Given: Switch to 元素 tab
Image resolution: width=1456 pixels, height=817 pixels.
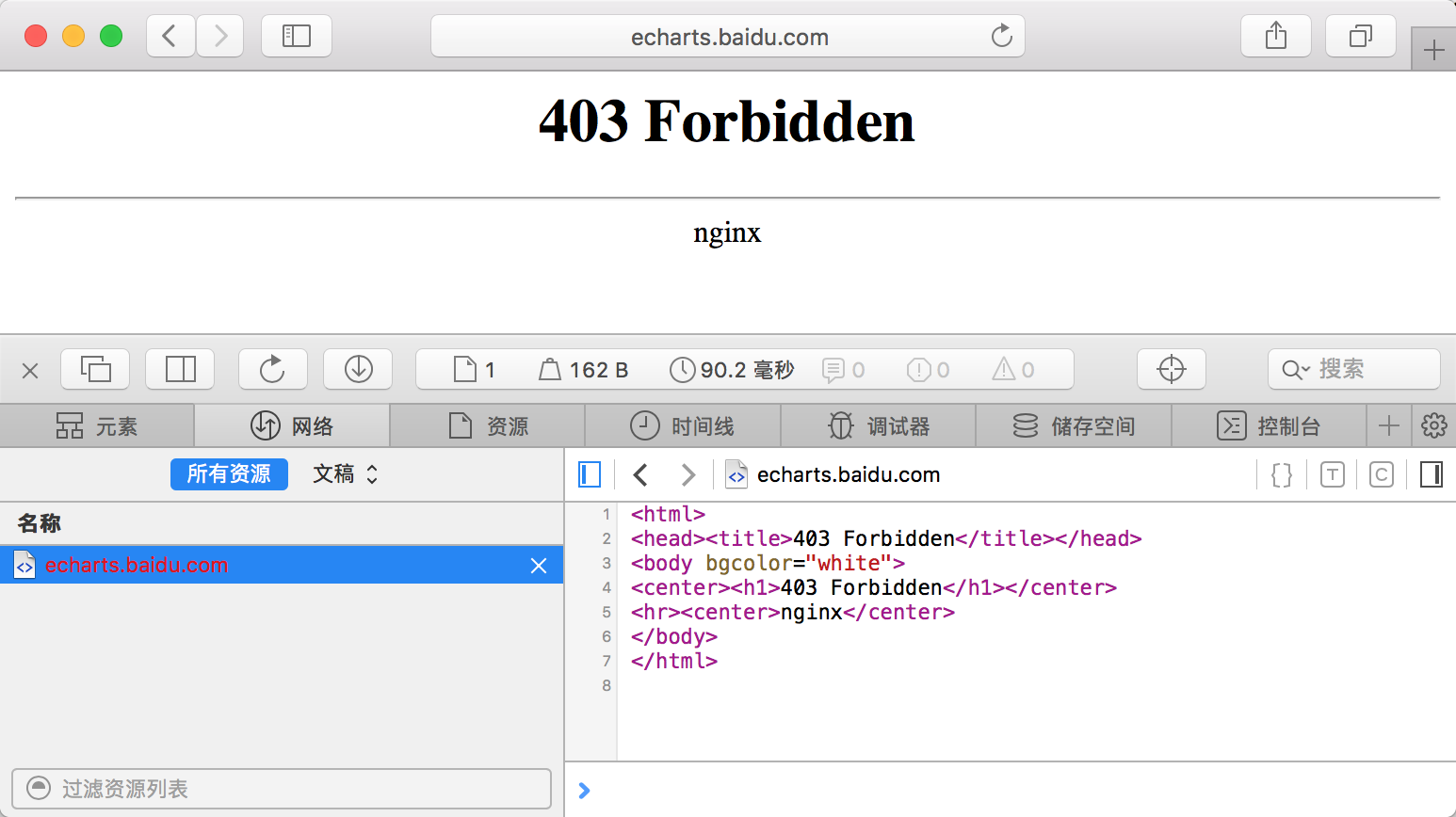Looking at the screenshot, I should pyautogui.click(x=97, y=426).
